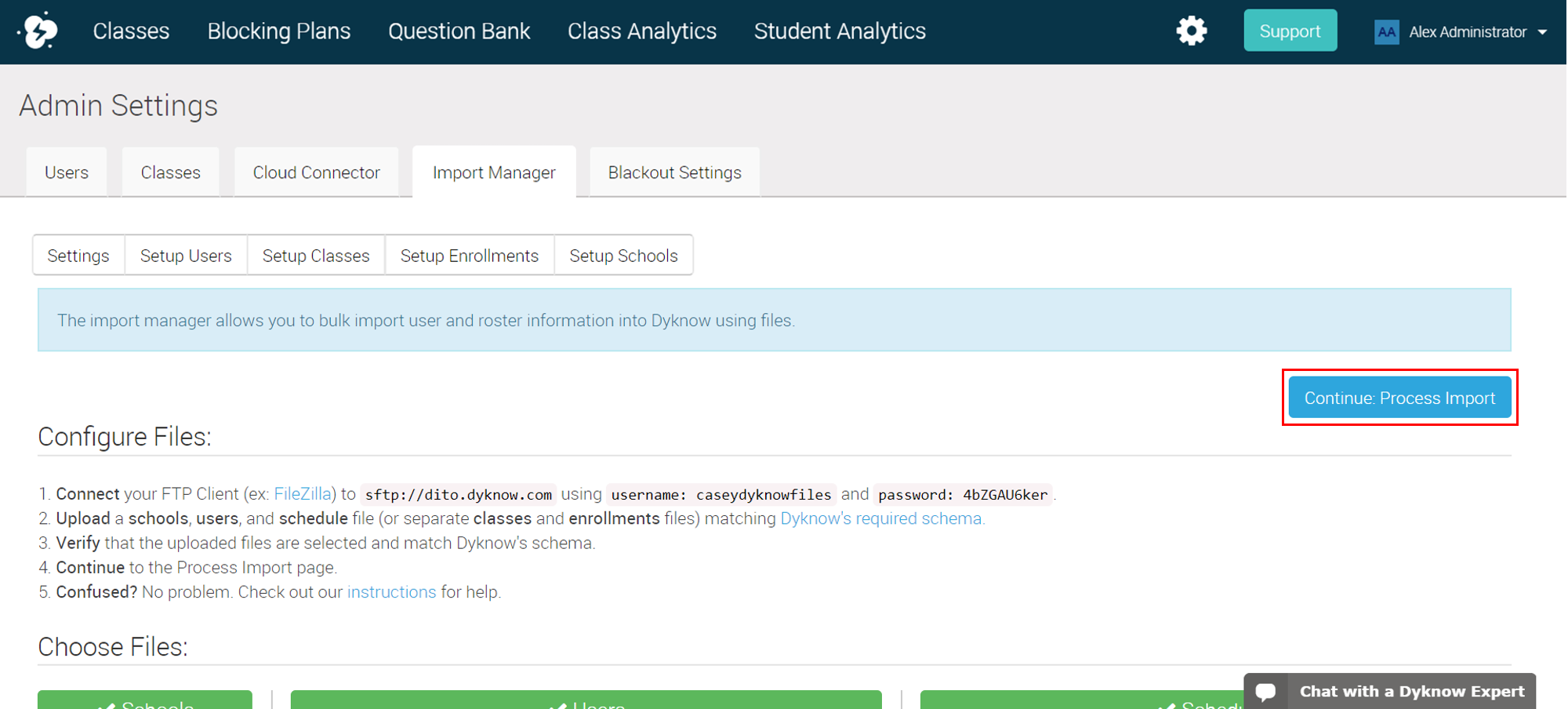The image size is (1568, 709).
Task: Select the Setup Enrollments sub-tab
Action: point(470,256)
